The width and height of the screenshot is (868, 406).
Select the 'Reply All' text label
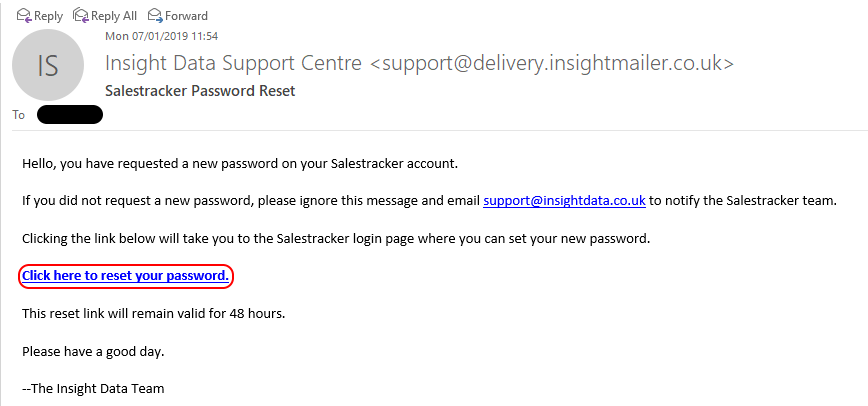click(114, 16)
